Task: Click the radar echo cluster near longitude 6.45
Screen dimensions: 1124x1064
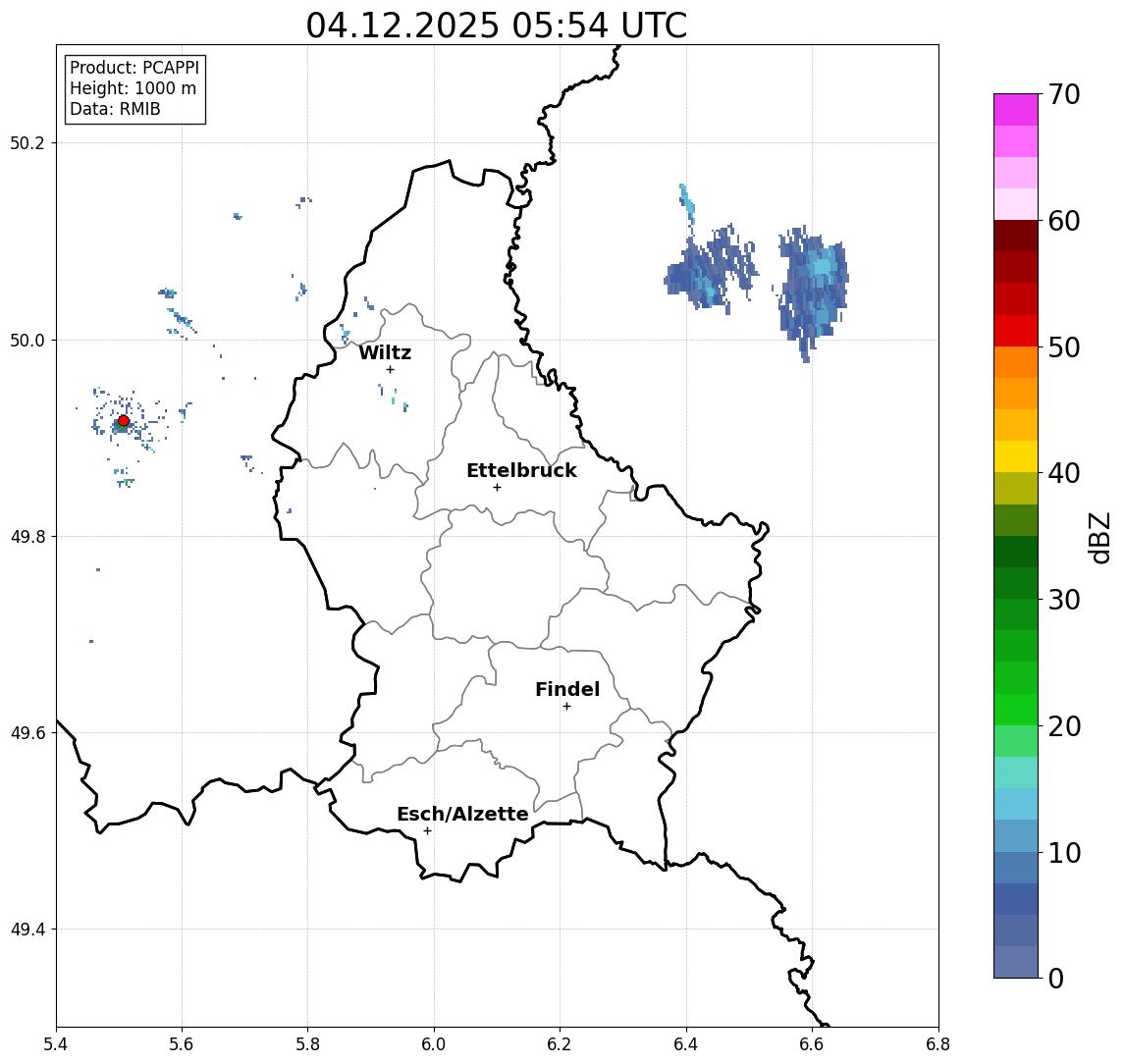Action: [x=711, y=269]
